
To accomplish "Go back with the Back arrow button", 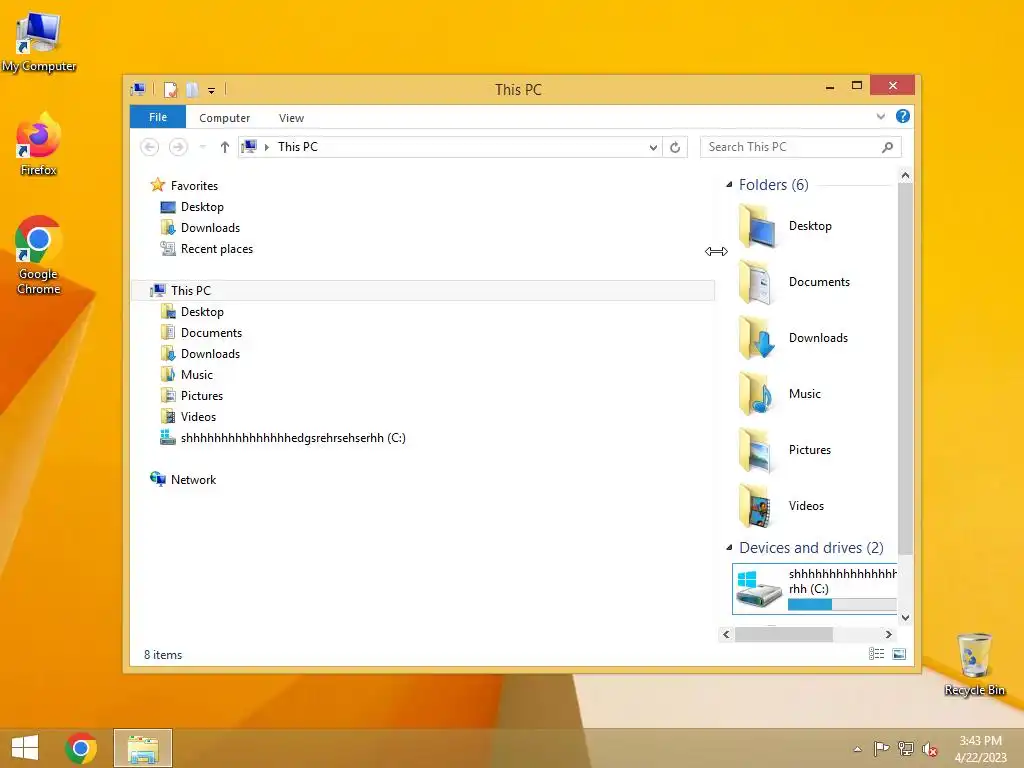I will pyautogui.click(x=150, y=147).
